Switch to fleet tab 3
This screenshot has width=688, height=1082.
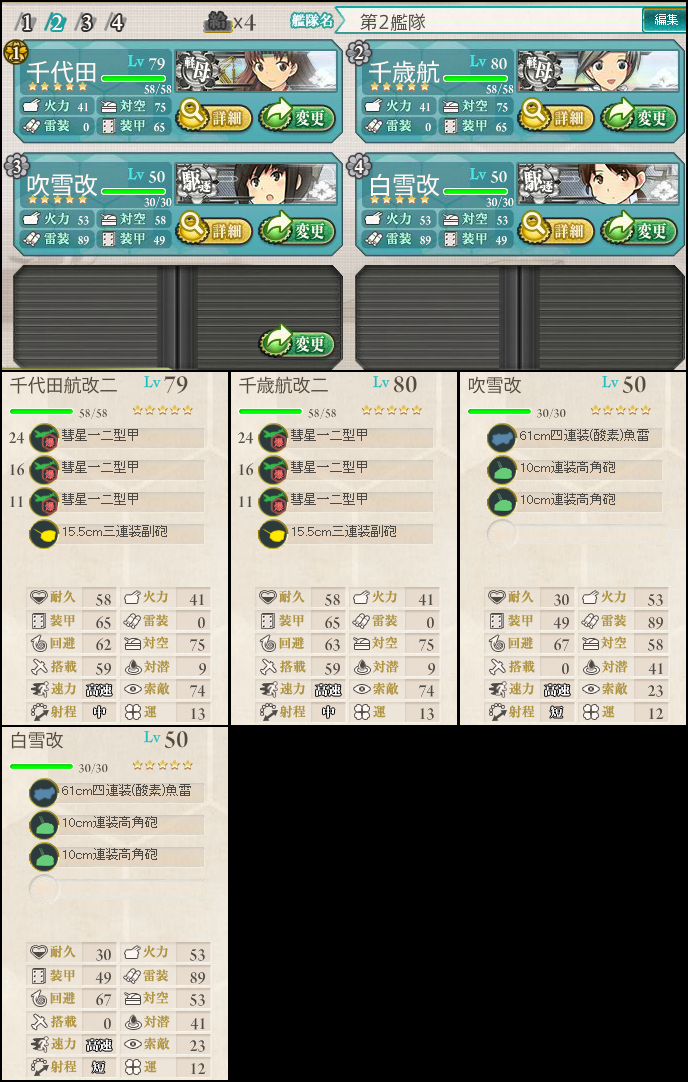coord(86,23)
